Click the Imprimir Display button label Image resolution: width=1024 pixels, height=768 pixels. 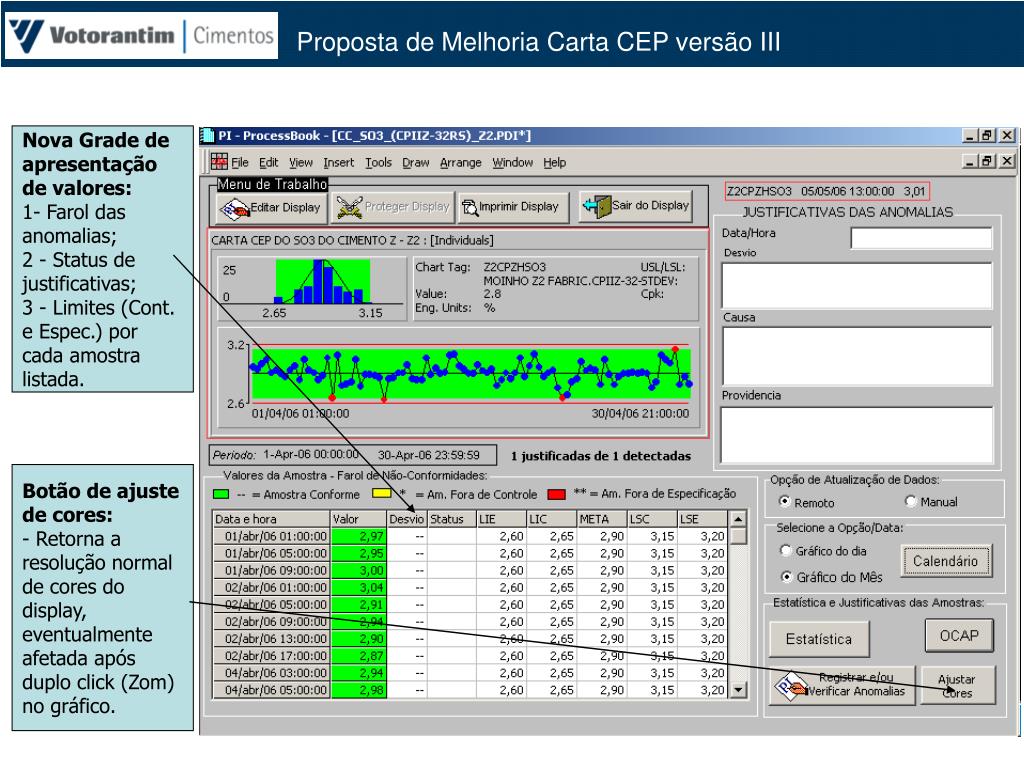(x=519, y=206)
